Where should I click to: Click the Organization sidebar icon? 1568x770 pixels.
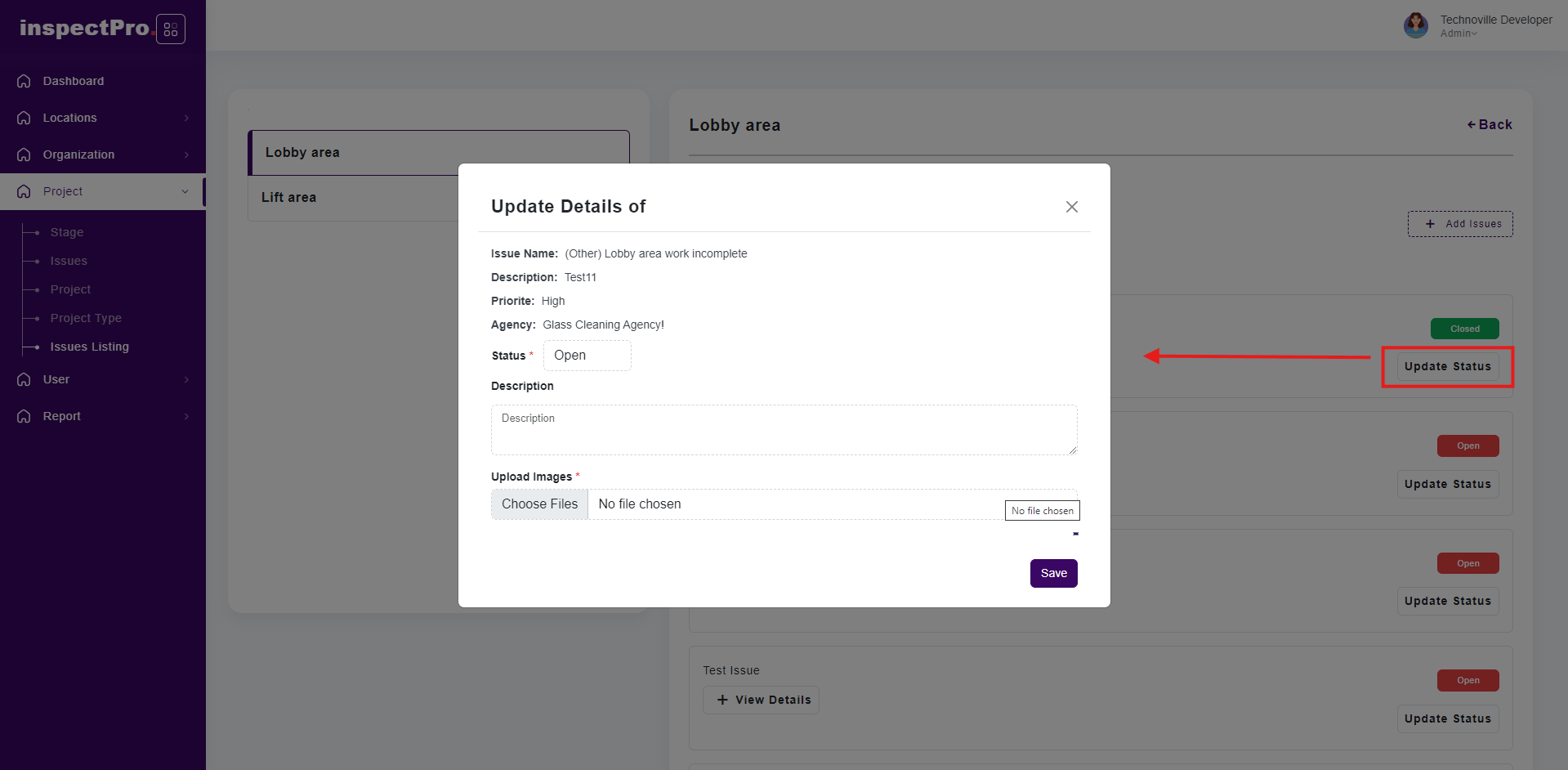coord(24,154)
